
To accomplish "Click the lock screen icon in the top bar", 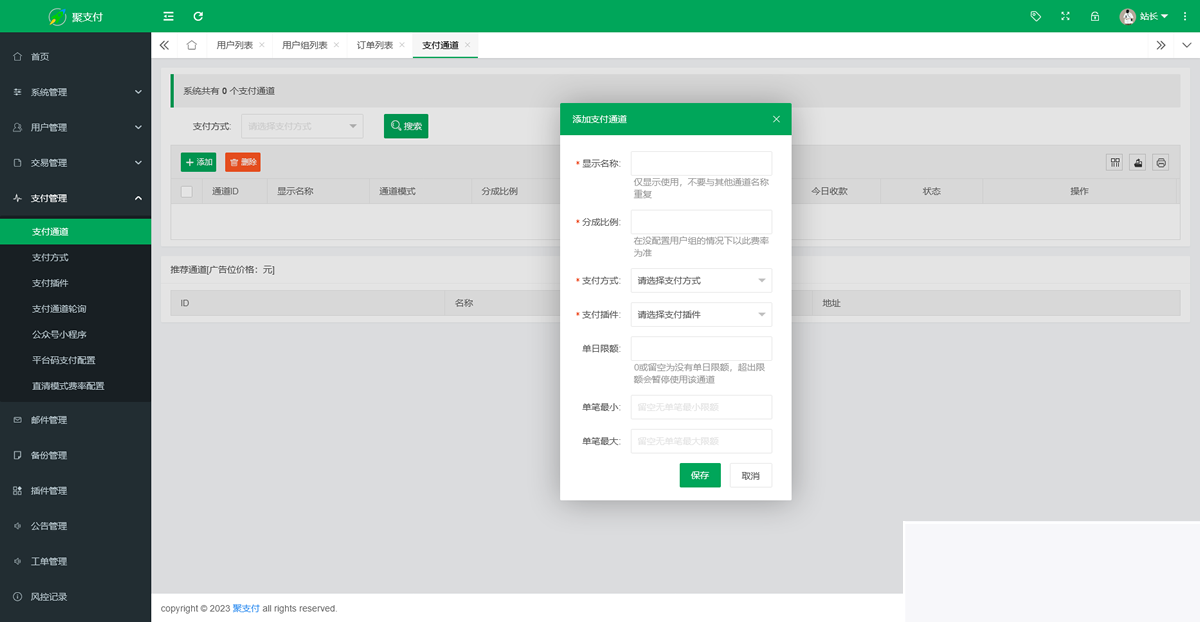I will [1095, 16].
